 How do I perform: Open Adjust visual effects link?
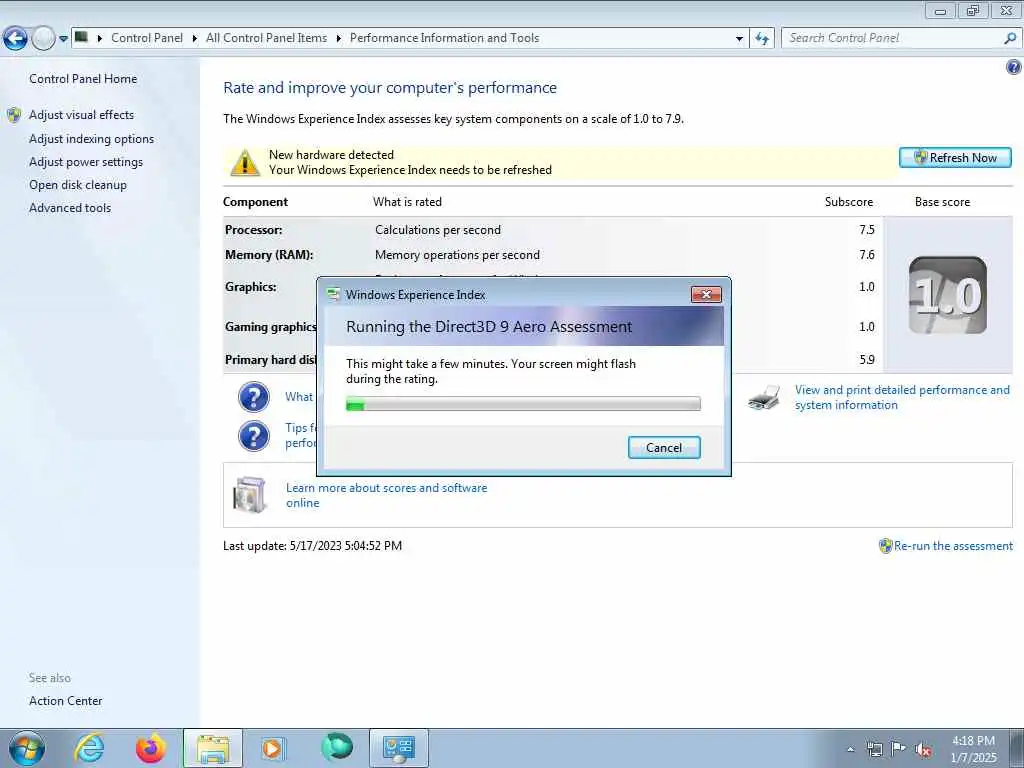82,115
